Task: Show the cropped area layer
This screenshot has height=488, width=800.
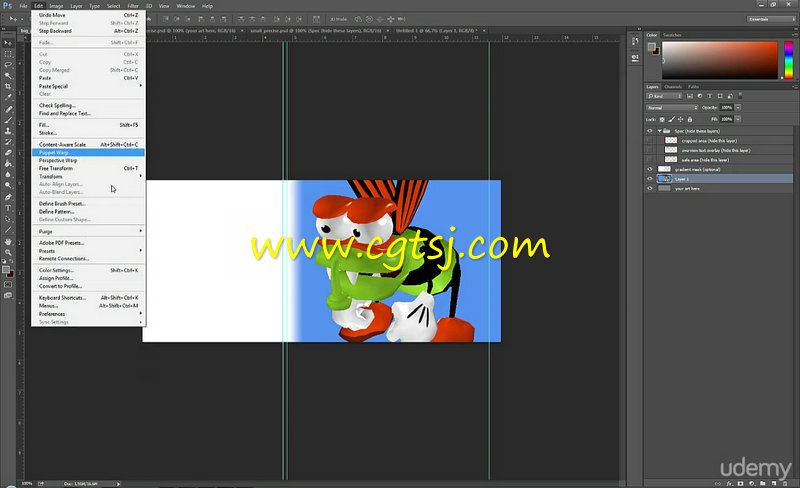Action: [x=649, y=140]
